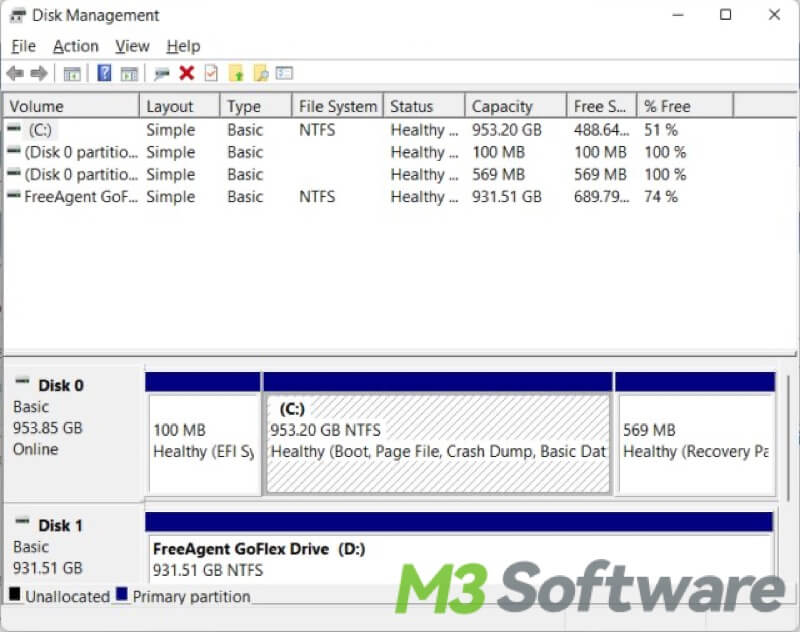Viewport: 800px width, 632px height.
Task: Close the Disk Management window
Action: tap(774, 15)
